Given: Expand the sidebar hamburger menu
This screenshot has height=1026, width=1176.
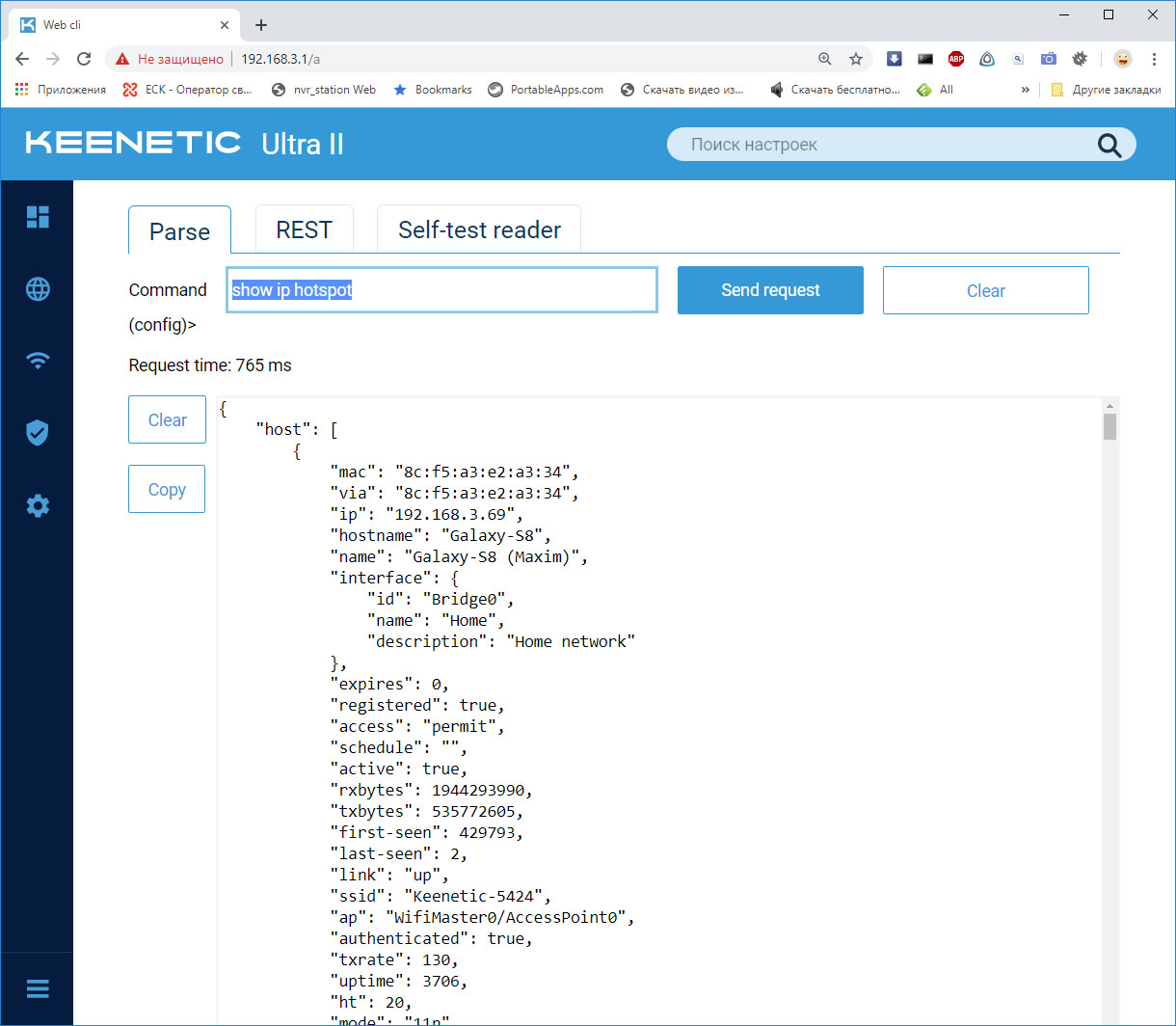Looking at the screenshot, I should 38,989.
